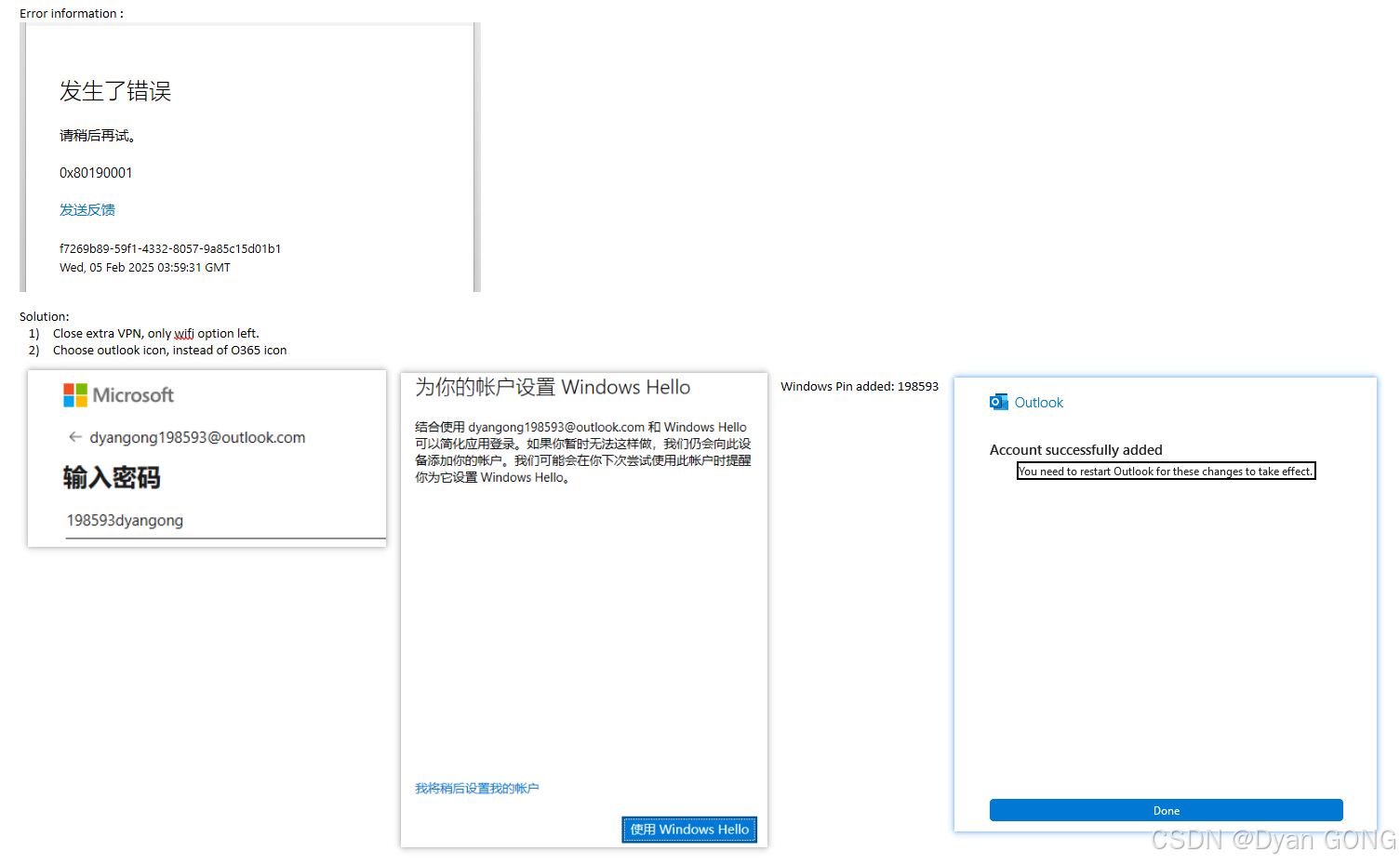Click 我将稍后设置我的帐户 link
The width and height of the screenshot is (1400, 864).
[x=477, y=789]
